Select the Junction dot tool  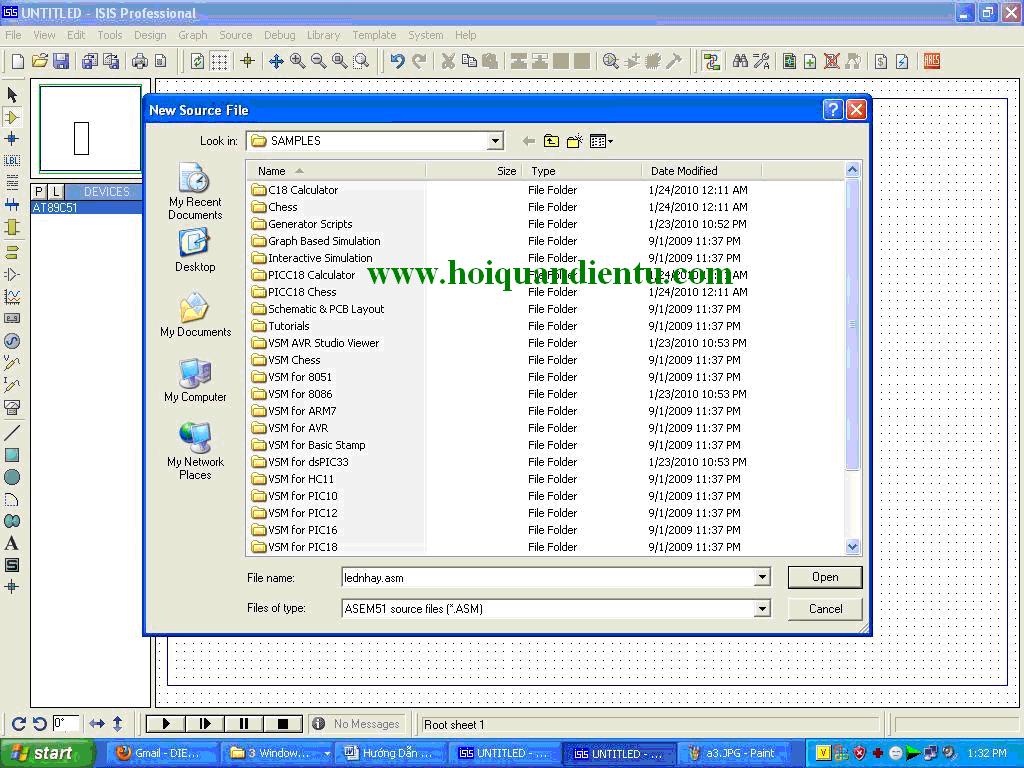(12, 138)
